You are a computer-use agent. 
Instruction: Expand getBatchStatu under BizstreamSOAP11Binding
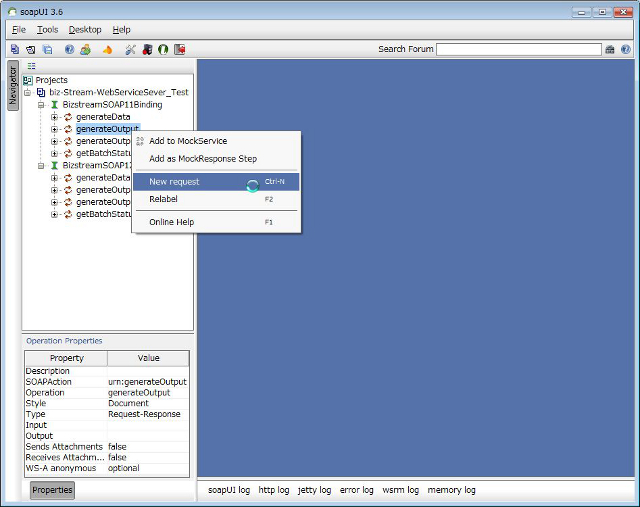[54, 153]
